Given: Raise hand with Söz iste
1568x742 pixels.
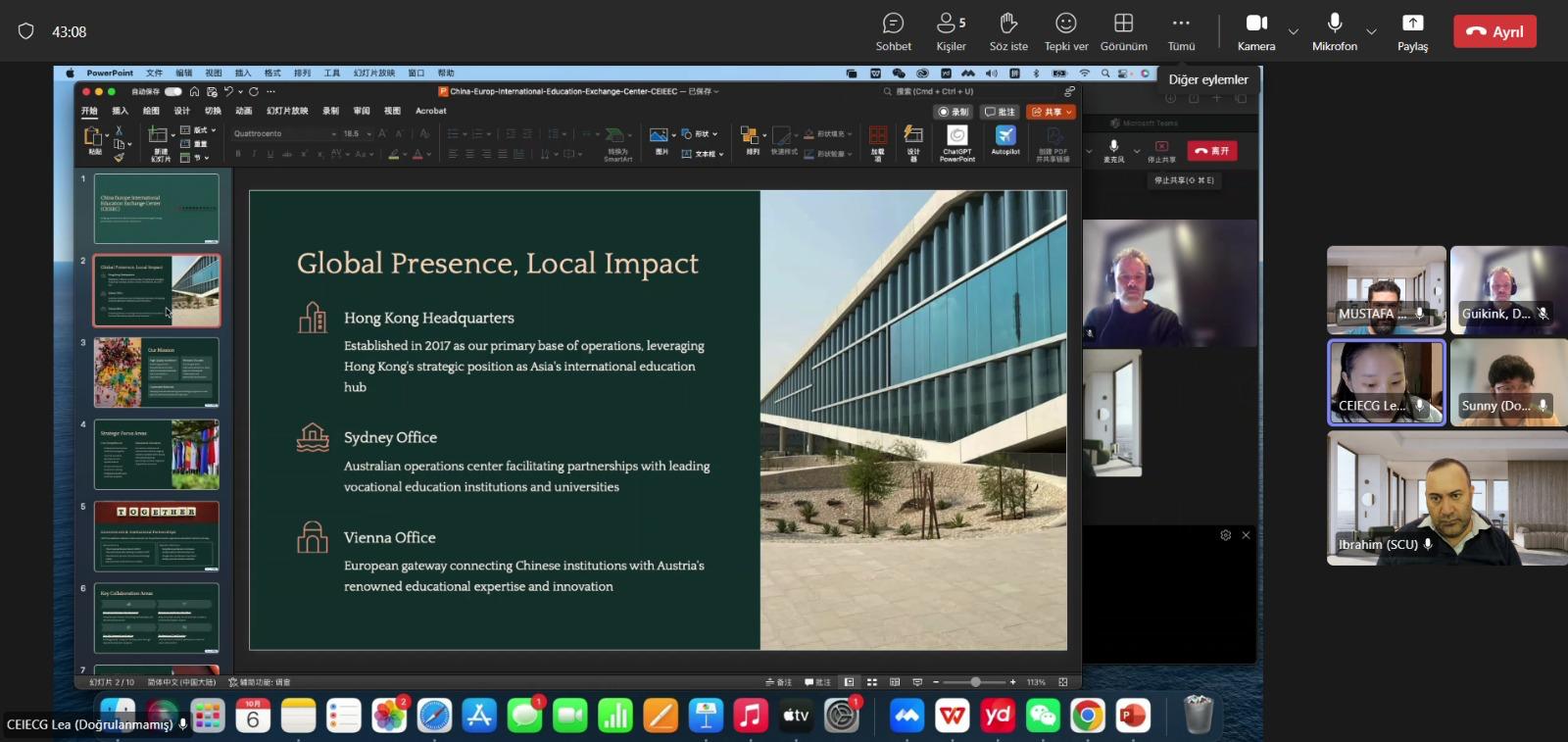Looking at the screenshot, I should (x=1008, y=31).
